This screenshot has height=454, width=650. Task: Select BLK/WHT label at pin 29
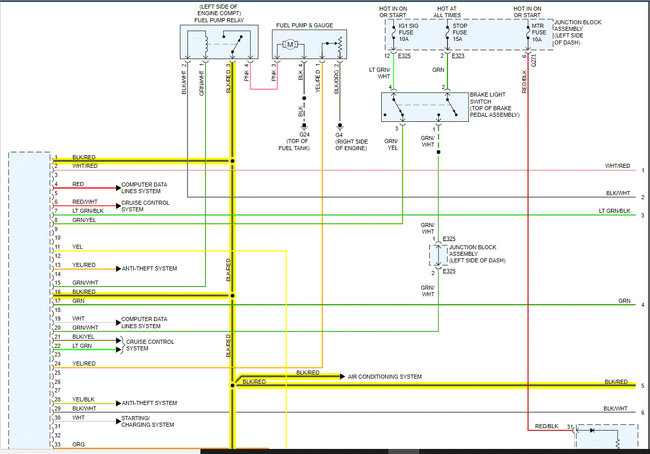(84, 408)
